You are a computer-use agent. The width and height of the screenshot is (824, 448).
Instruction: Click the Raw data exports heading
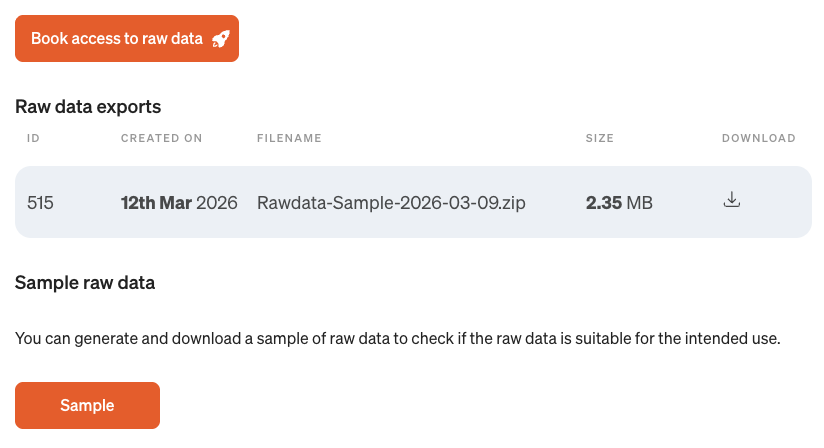(88, 106)
